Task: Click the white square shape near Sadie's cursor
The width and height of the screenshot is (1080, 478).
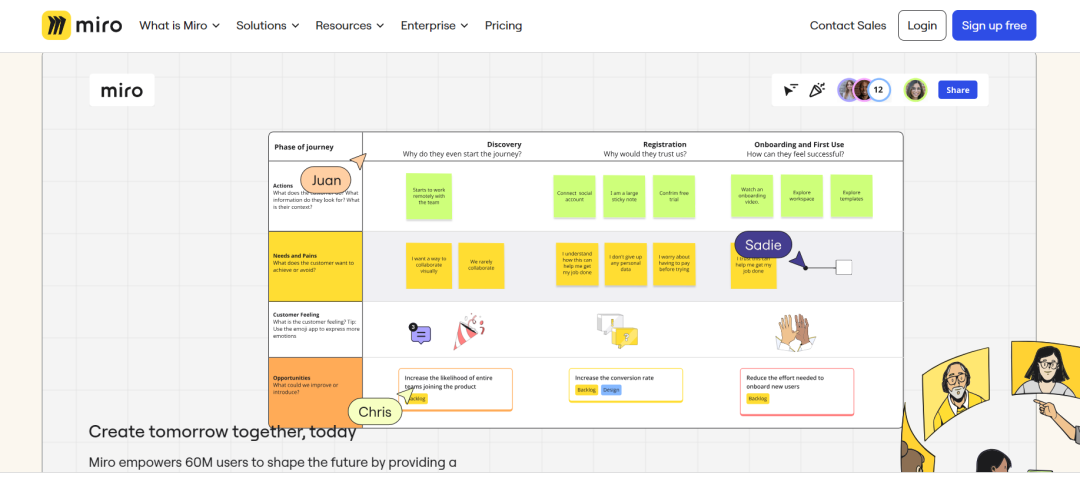Action: coord(844,267)
